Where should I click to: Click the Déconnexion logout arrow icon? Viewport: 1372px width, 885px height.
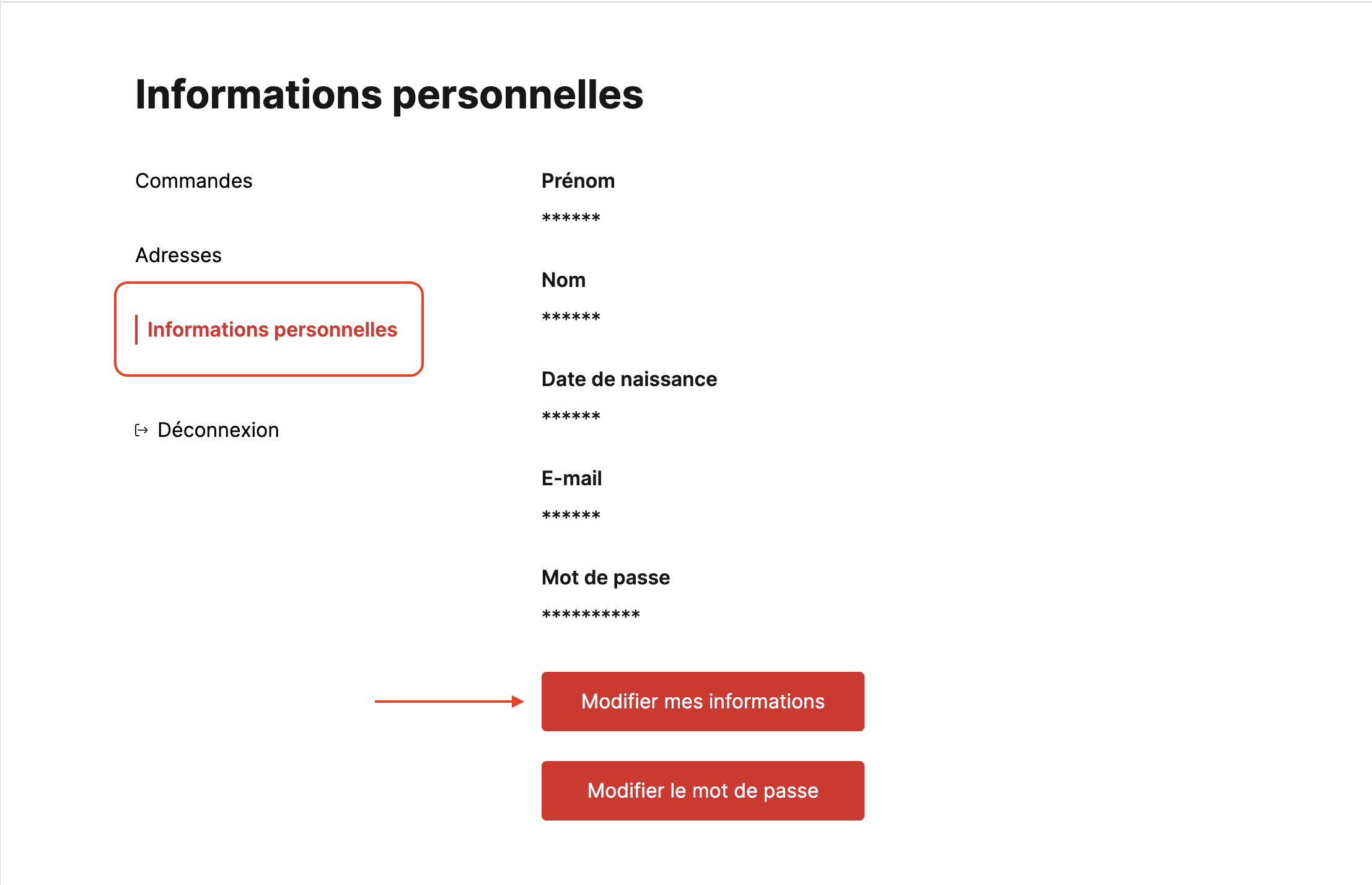point(141,430)
